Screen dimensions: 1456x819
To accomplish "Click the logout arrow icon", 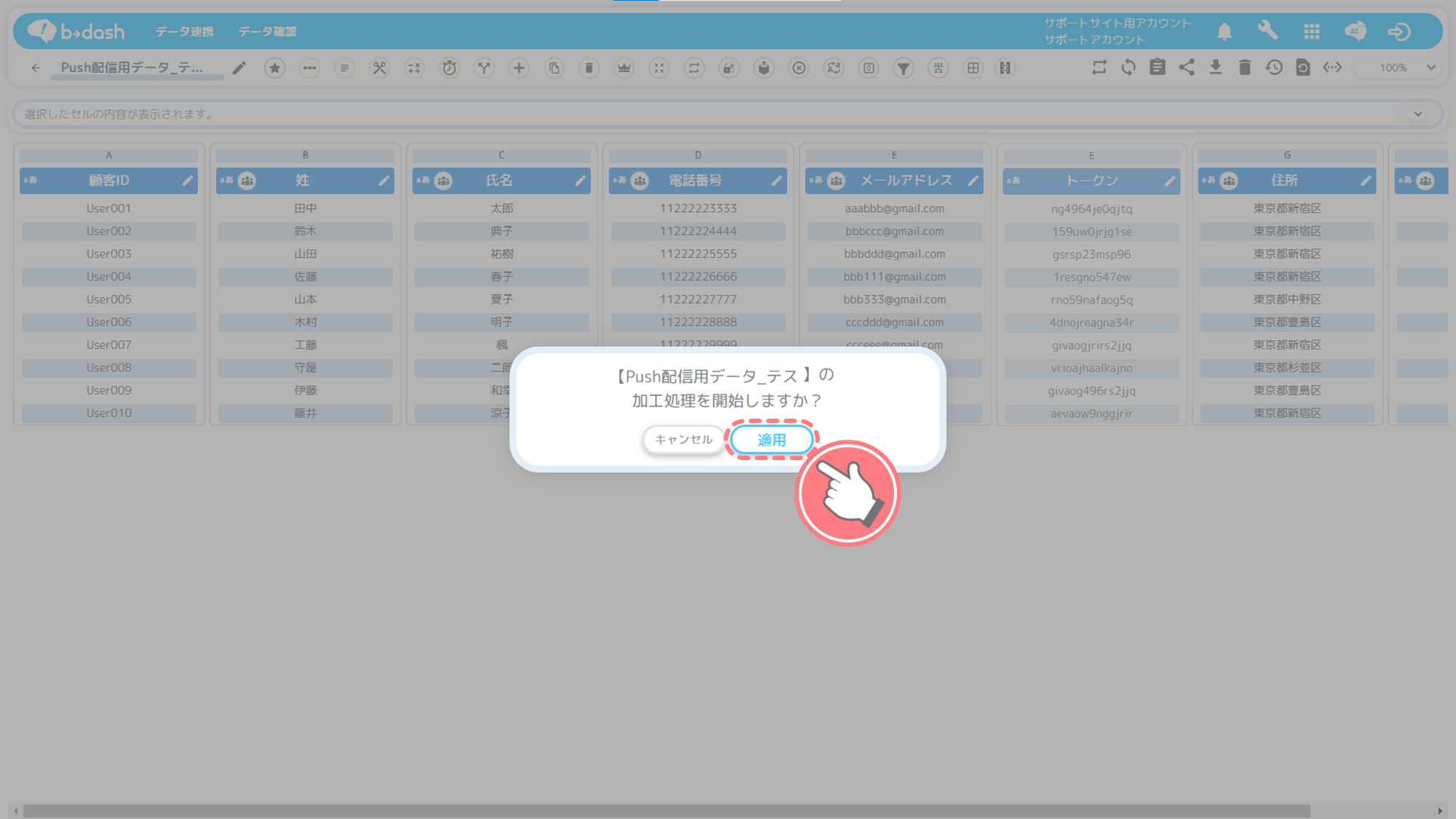I will pos(1398,31).
